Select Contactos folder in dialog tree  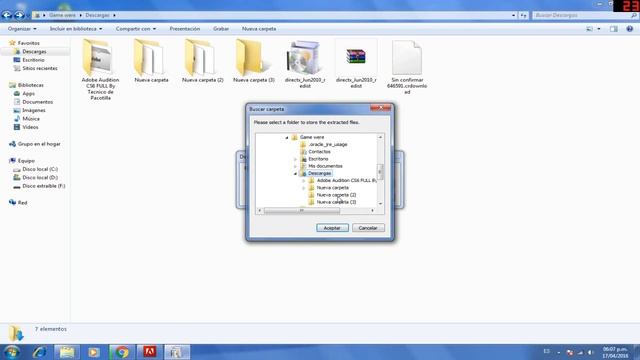click(319, 152)
